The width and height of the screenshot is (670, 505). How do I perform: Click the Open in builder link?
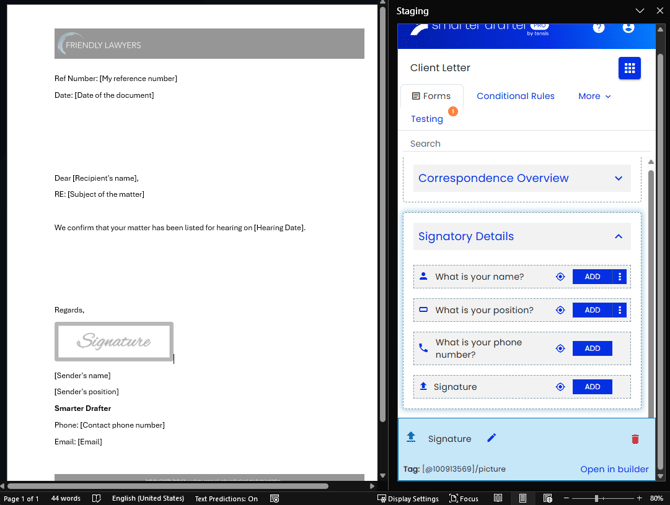[614, 469]
